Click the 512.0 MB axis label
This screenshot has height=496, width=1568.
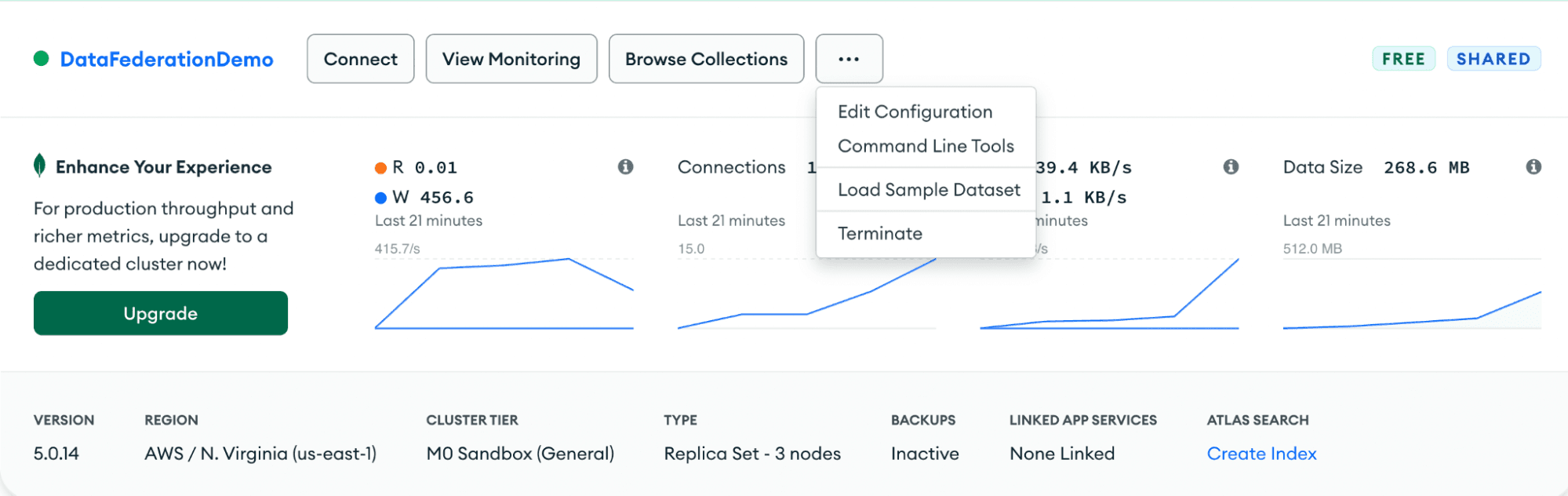tap(1312, 249)
